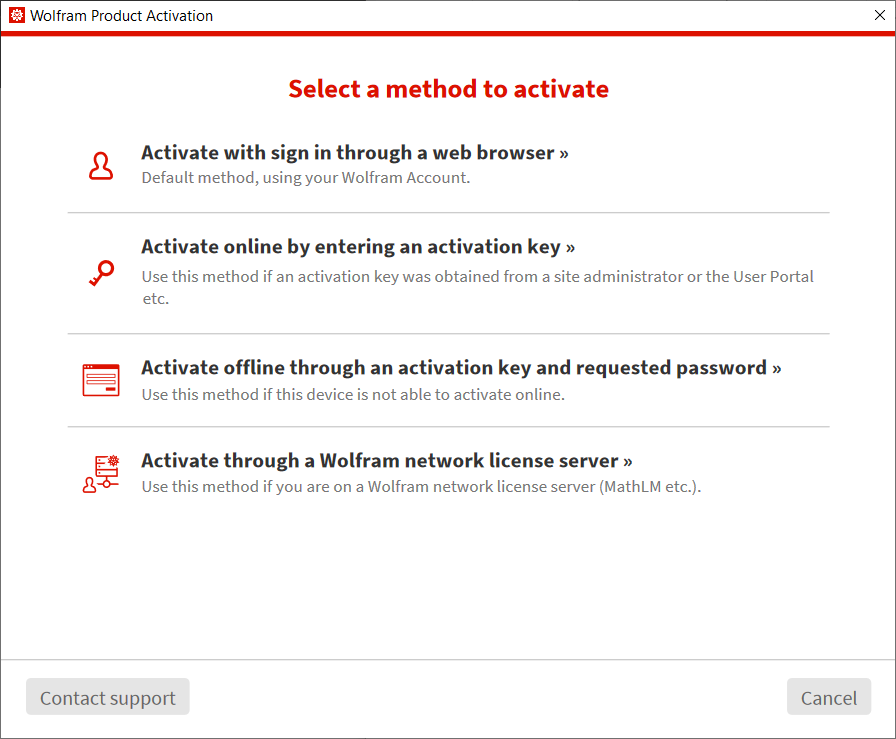Click the Contact support button
The height and width of the screenshot is (739, 896).
click(107, 697)
